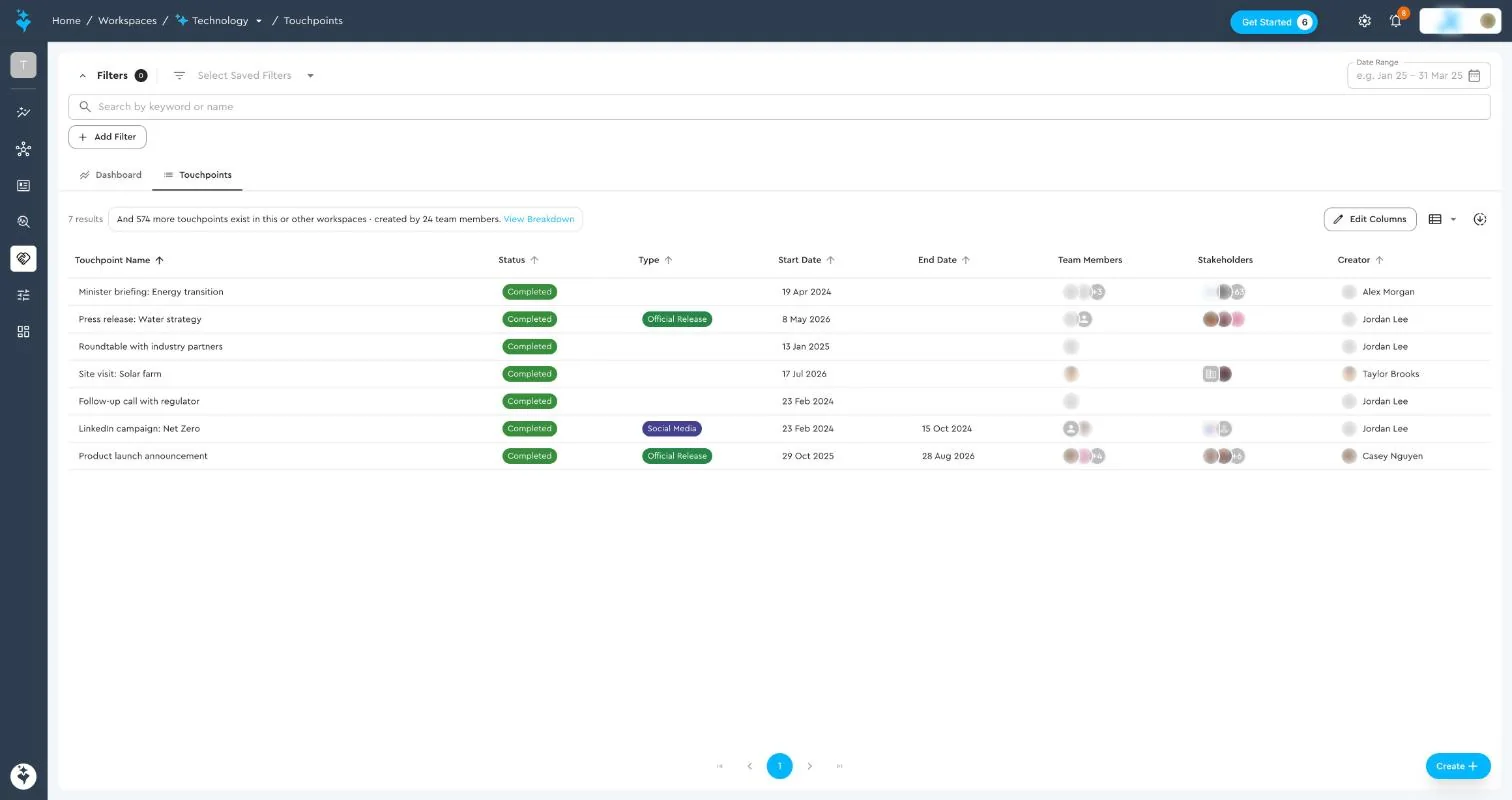Open the grid widgets icon in sidebar
Image resolution: width=1512 pixels, height=800 pixels.
(23, 332)
